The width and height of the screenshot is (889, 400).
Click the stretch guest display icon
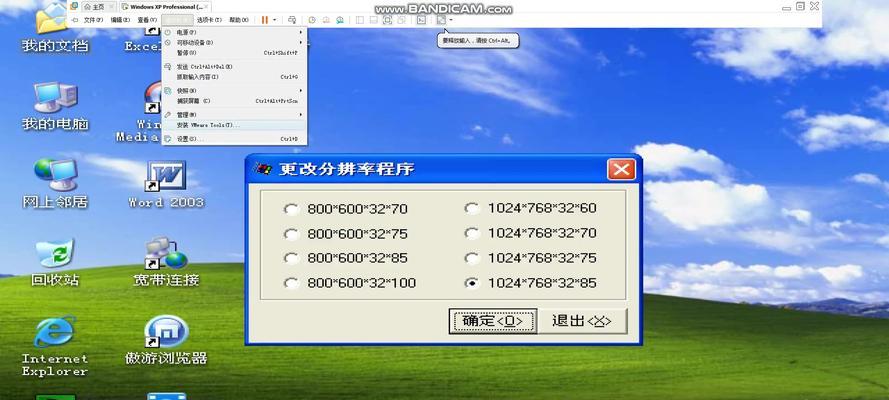441,20
